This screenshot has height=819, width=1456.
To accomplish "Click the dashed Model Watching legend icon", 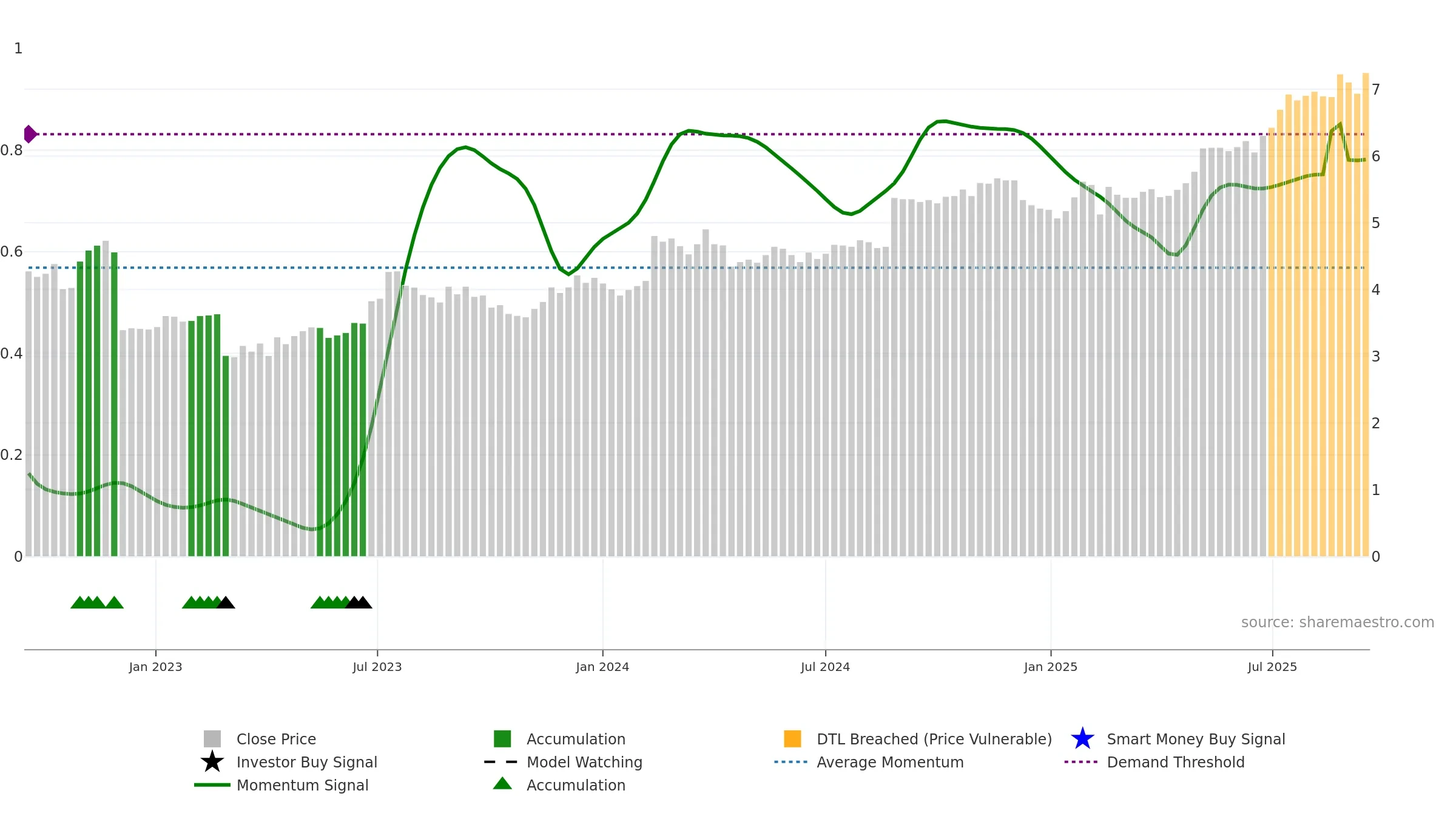I will [x=501, y=762].
